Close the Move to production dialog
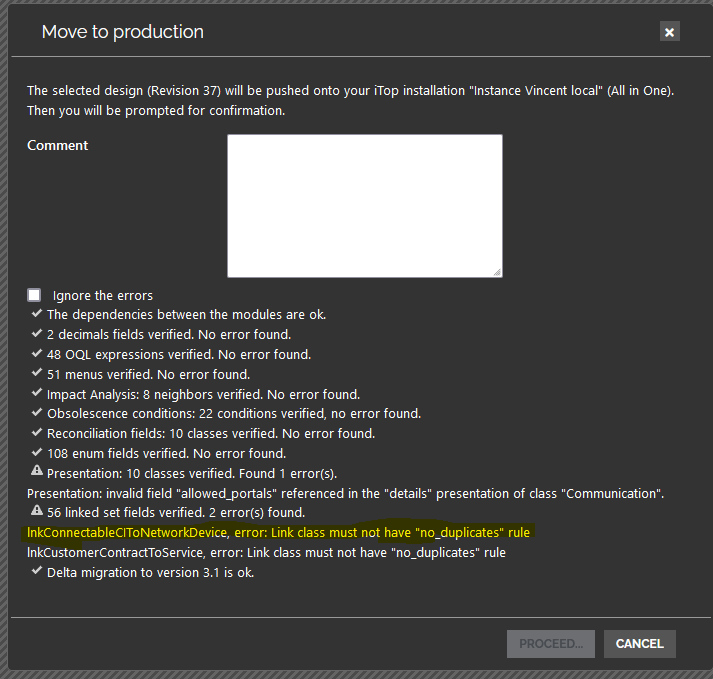713x679 pixels. click(669, 32)
